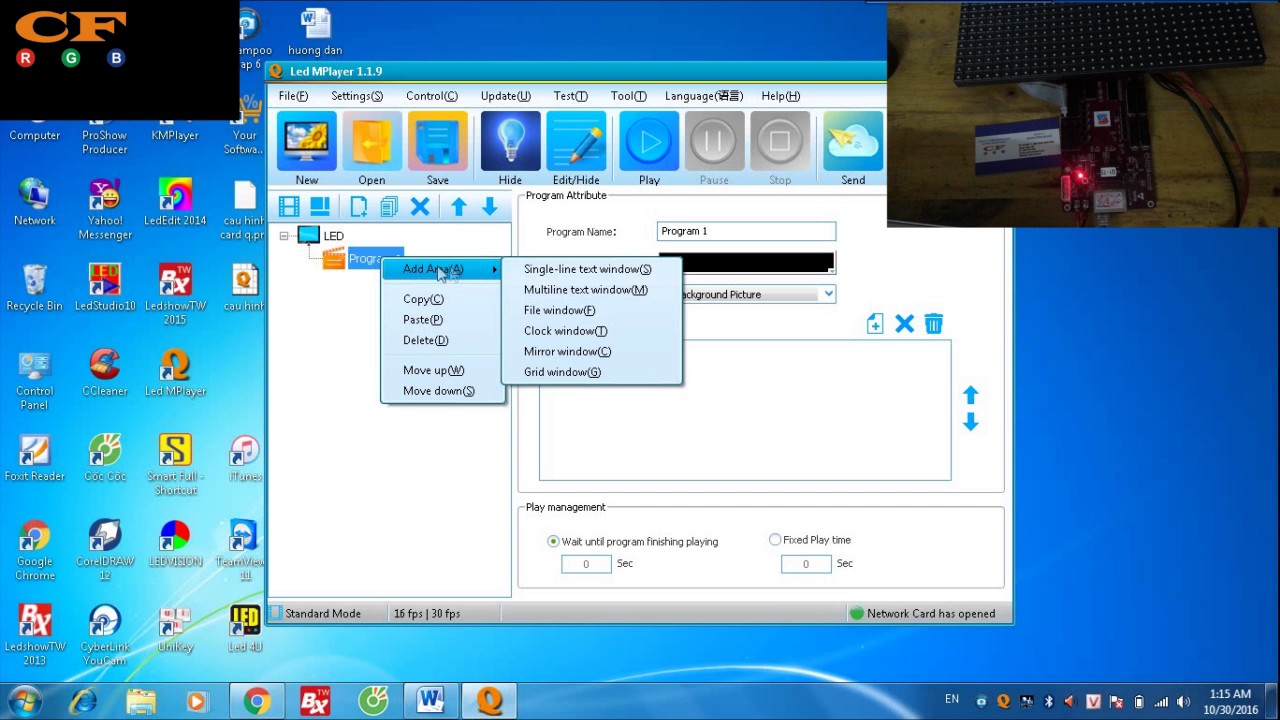This screenshot has height=720, width=1280.
Task: Click the Word icon in the taskbar
Action: coord(431,701)
